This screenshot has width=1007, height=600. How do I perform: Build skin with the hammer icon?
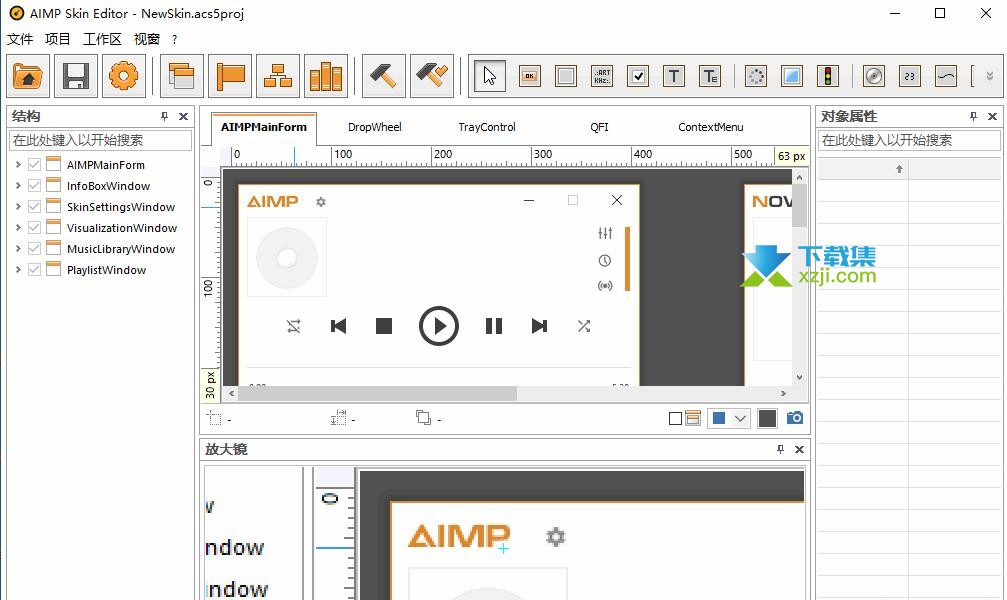[x=383, y=76]
